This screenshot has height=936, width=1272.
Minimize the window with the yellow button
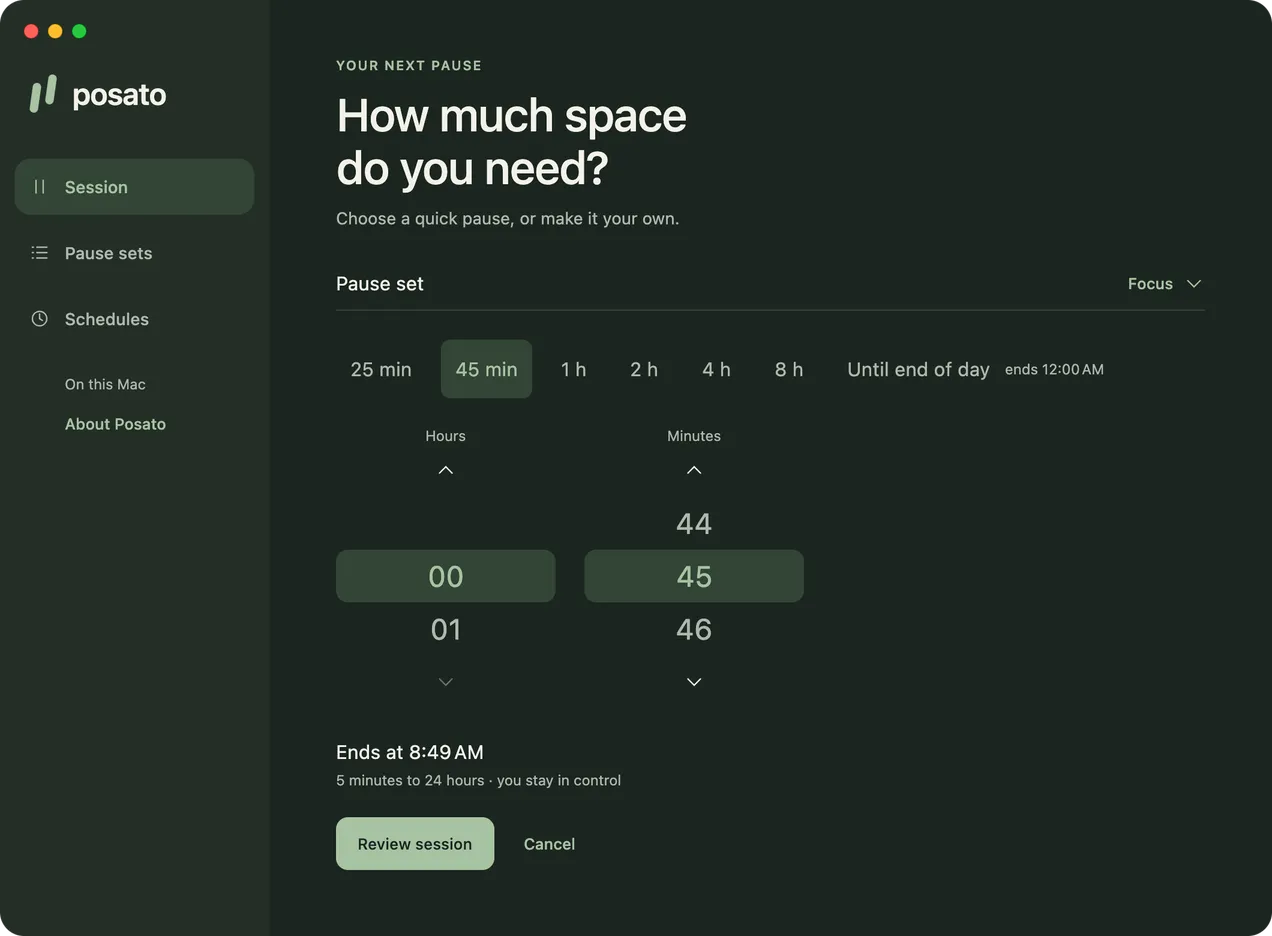tap(55, 31)
